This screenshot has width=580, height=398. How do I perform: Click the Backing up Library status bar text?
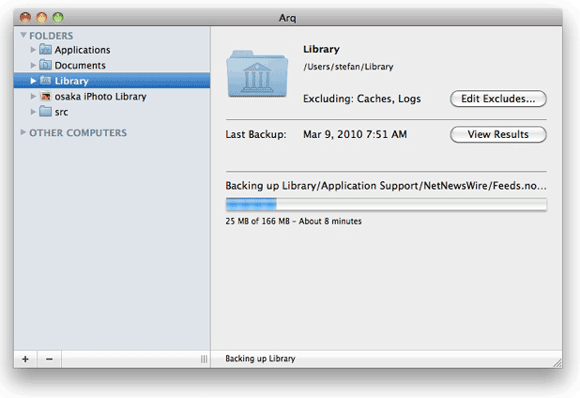(260, 358)
